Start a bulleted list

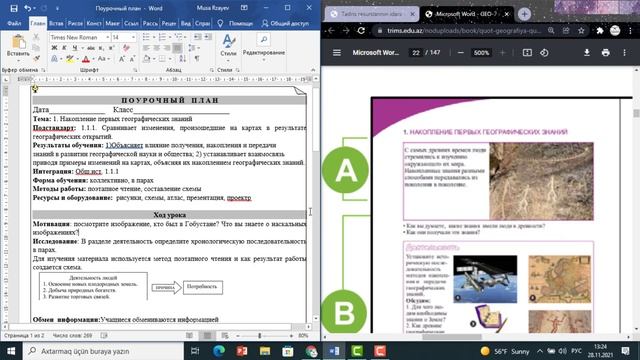(147, 37)
